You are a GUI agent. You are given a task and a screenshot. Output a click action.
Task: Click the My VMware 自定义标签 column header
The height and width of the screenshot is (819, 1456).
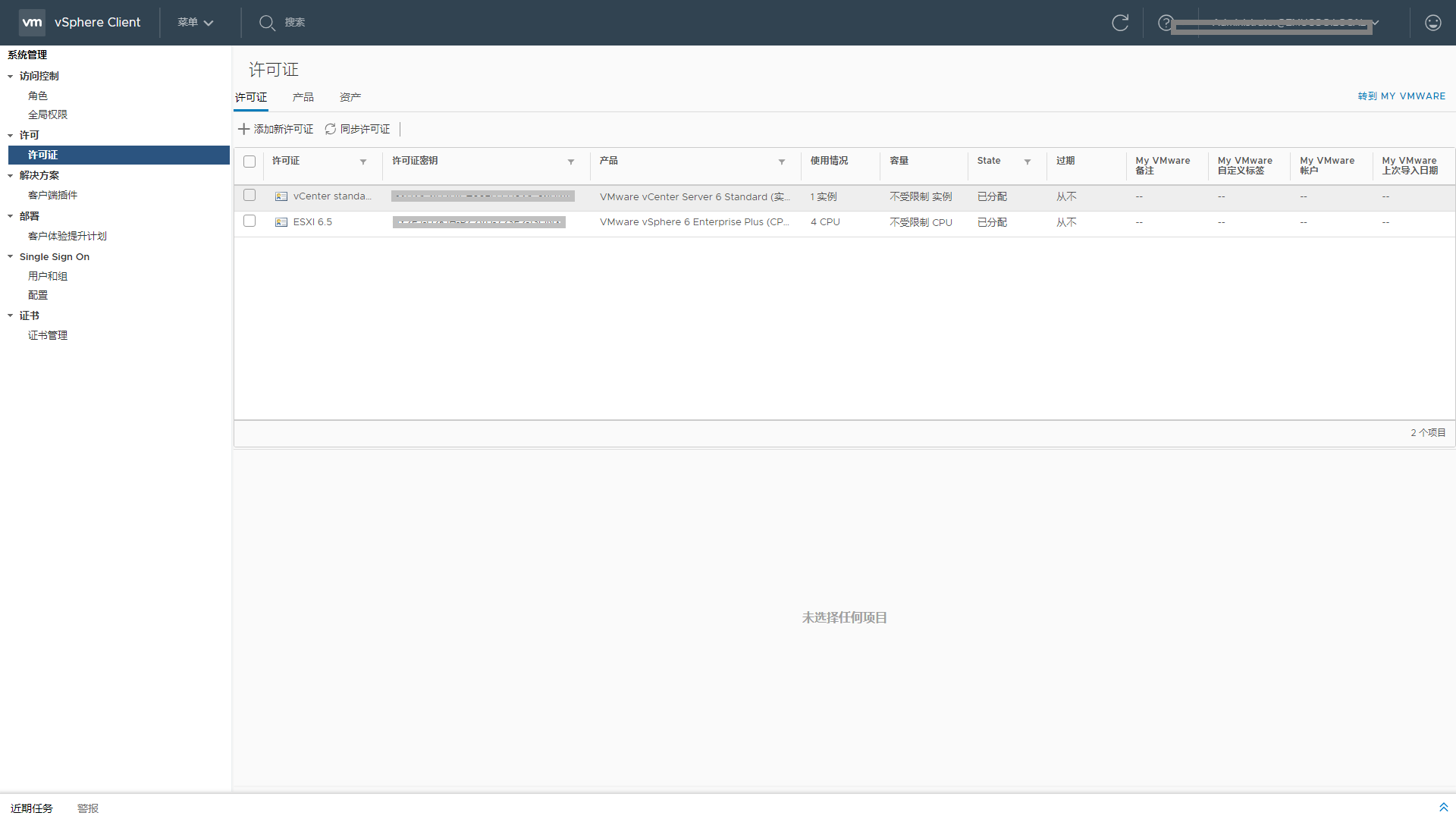1245,165
